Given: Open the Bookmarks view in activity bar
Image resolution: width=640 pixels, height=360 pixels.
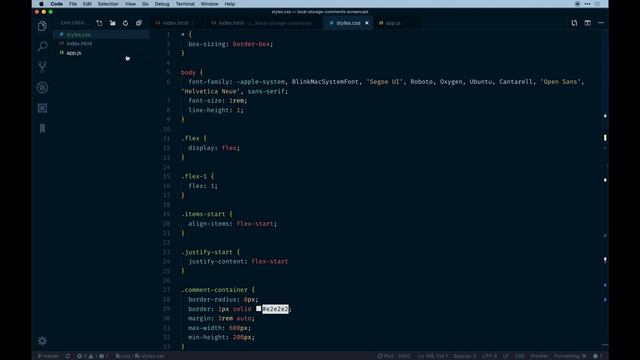Looking at the screenshot, I should (x=42, y=128).
